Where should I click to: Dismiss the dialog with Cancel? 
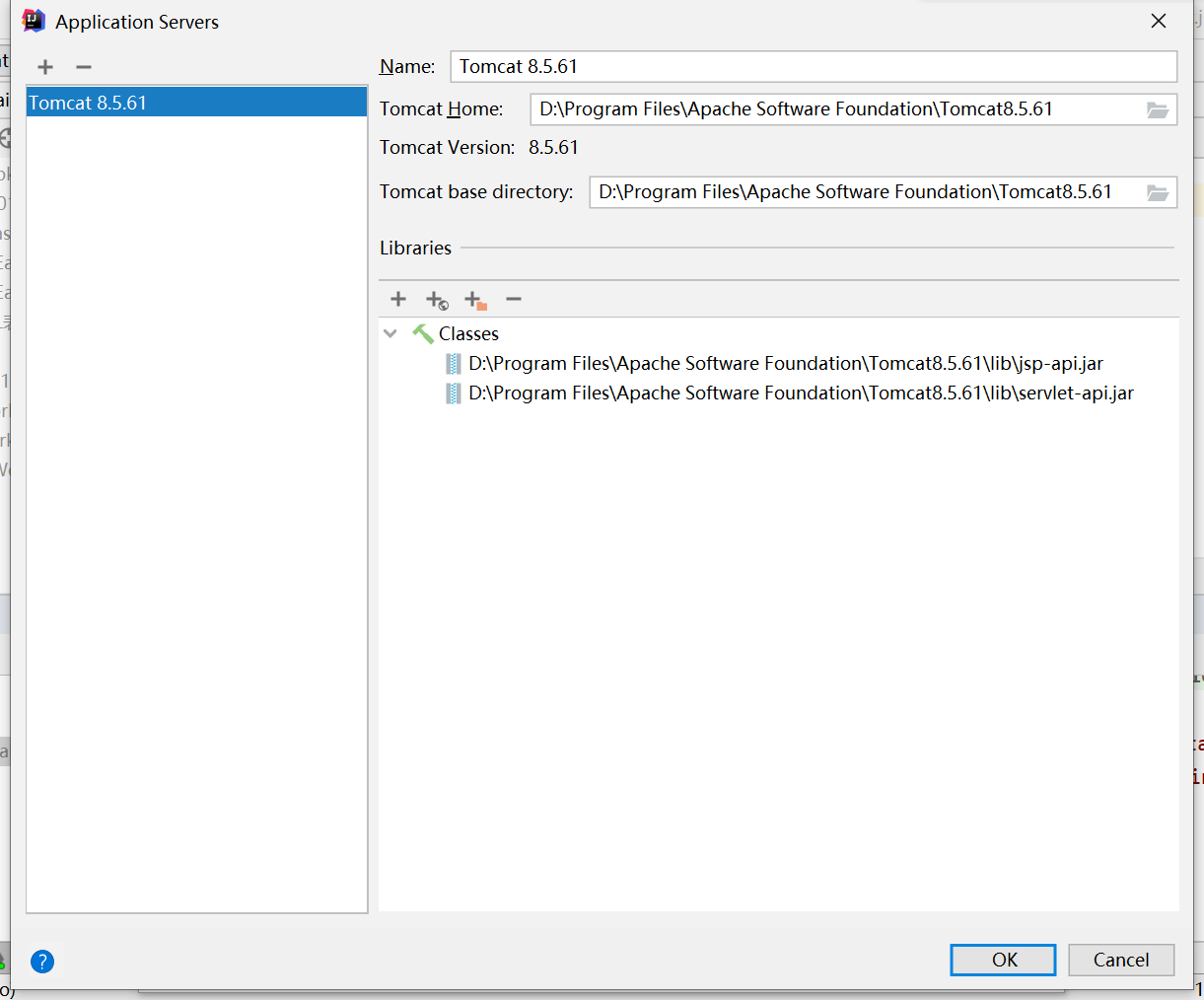click(x=1121, y=960)
